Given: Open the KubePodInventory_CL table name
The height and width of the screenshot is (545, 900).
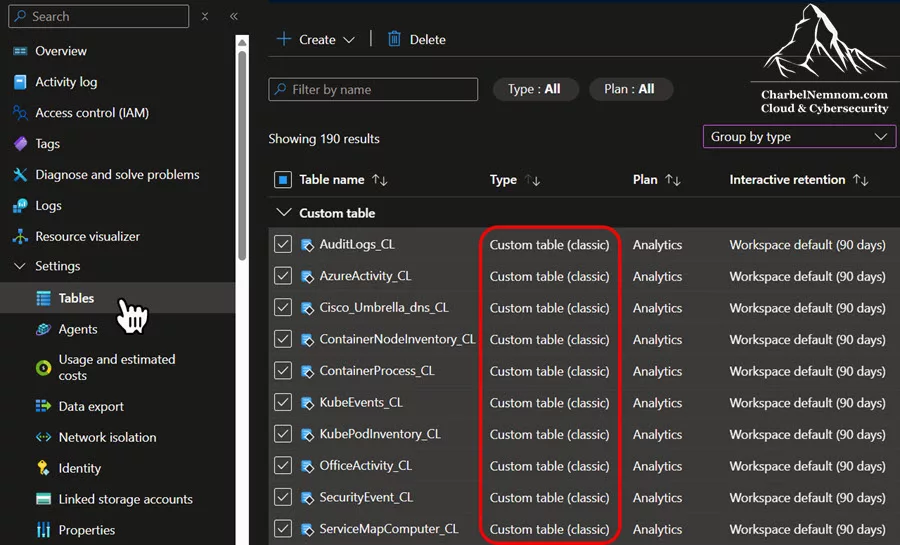Looking at the screenshot, I should click(380, 434).
